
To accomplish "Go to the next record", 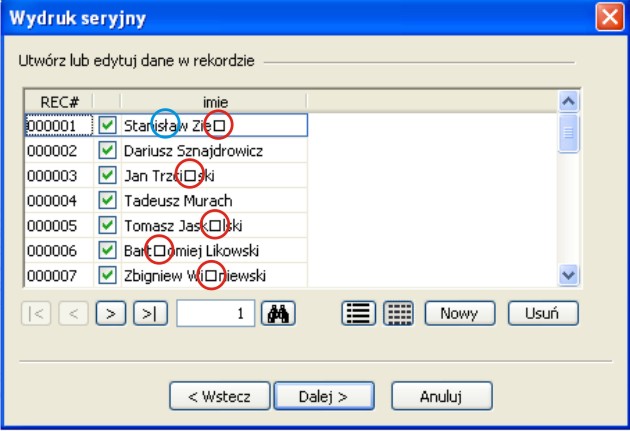I will coord(110,313).
